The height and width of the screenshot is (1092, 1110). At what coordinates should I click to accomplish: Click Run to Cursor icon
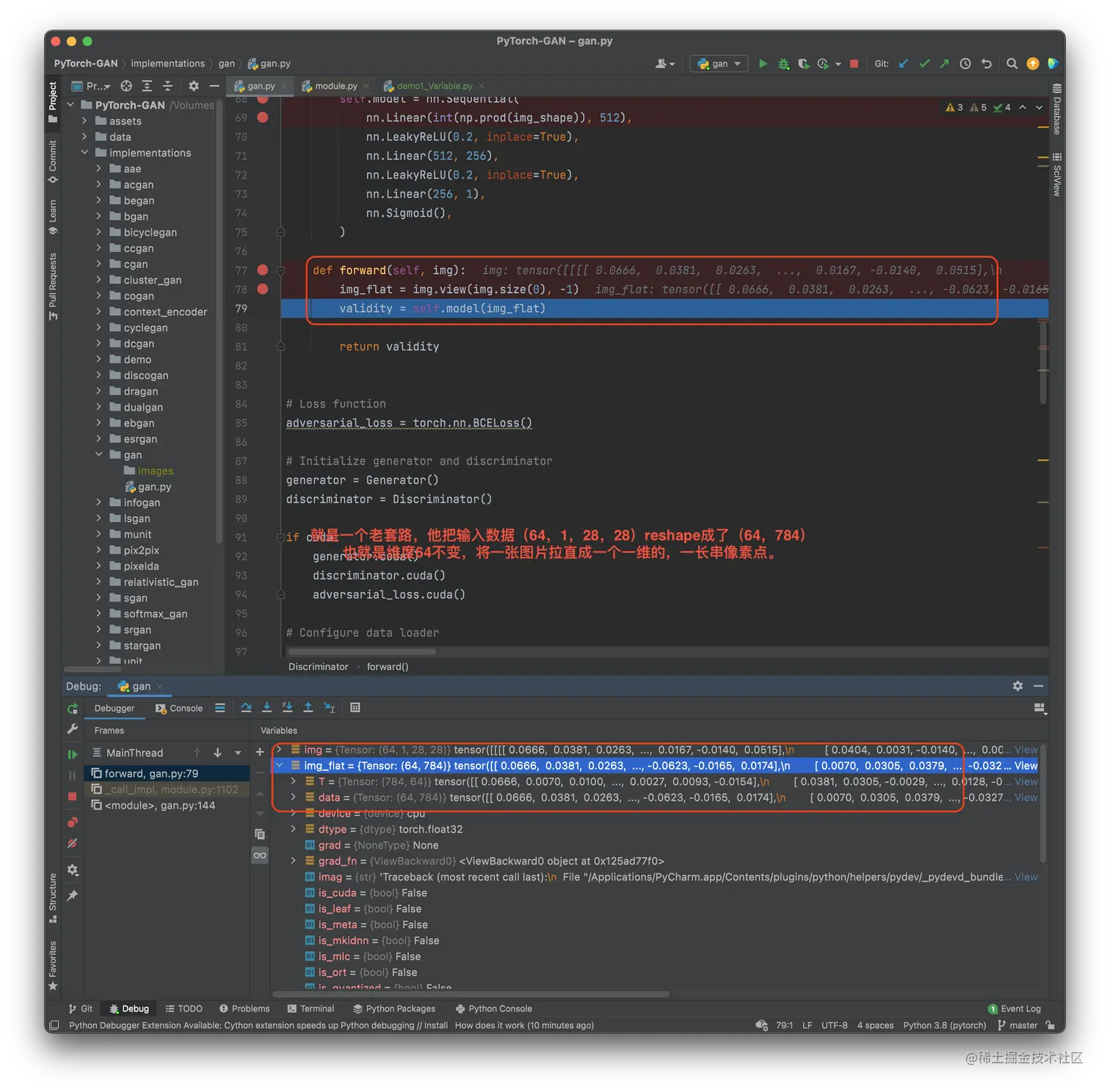[330, 707]
